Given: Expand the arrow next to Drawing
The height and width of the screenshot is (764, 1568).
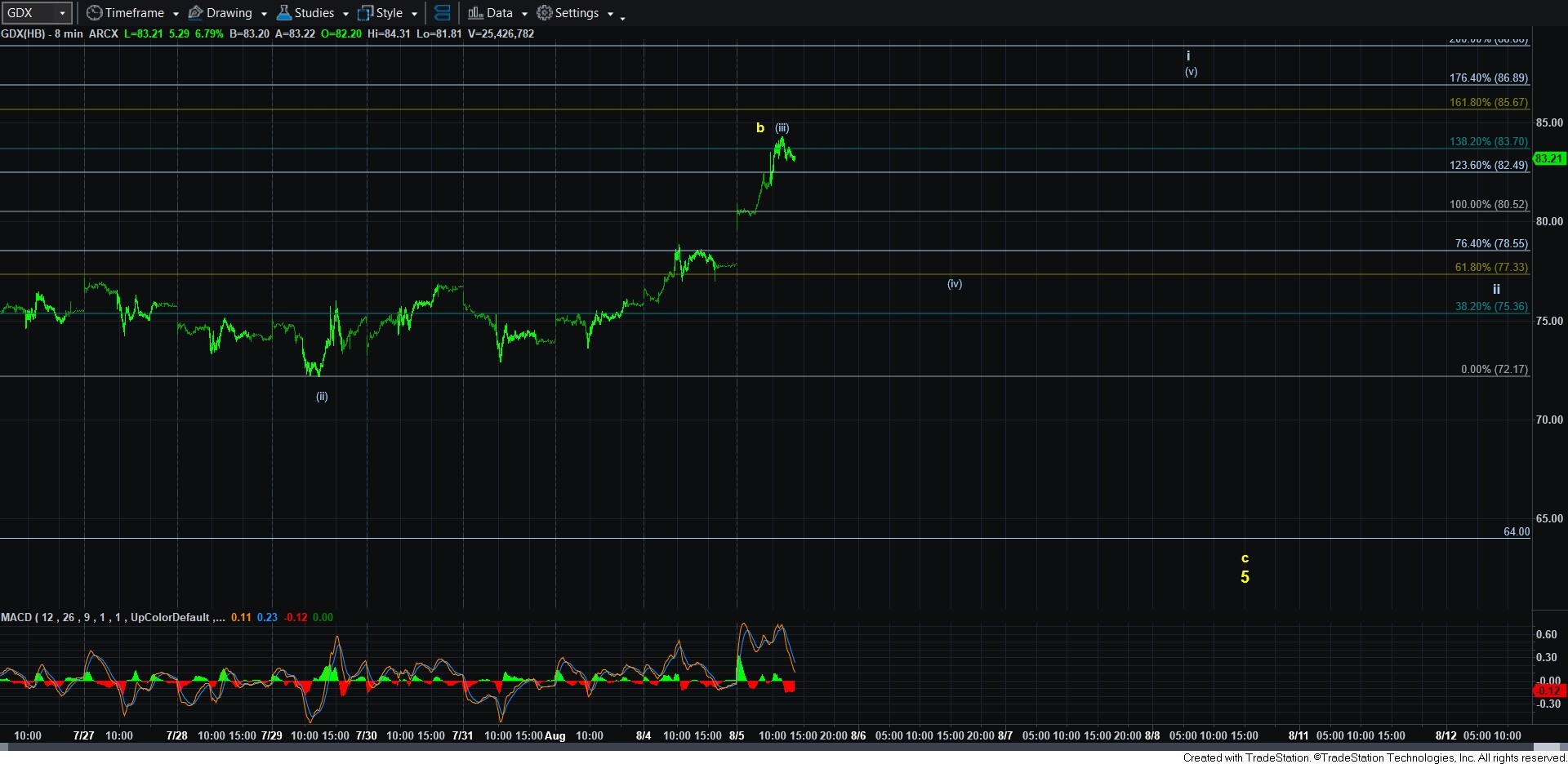Looking at the screenshot, I should (x=264, y=14).
